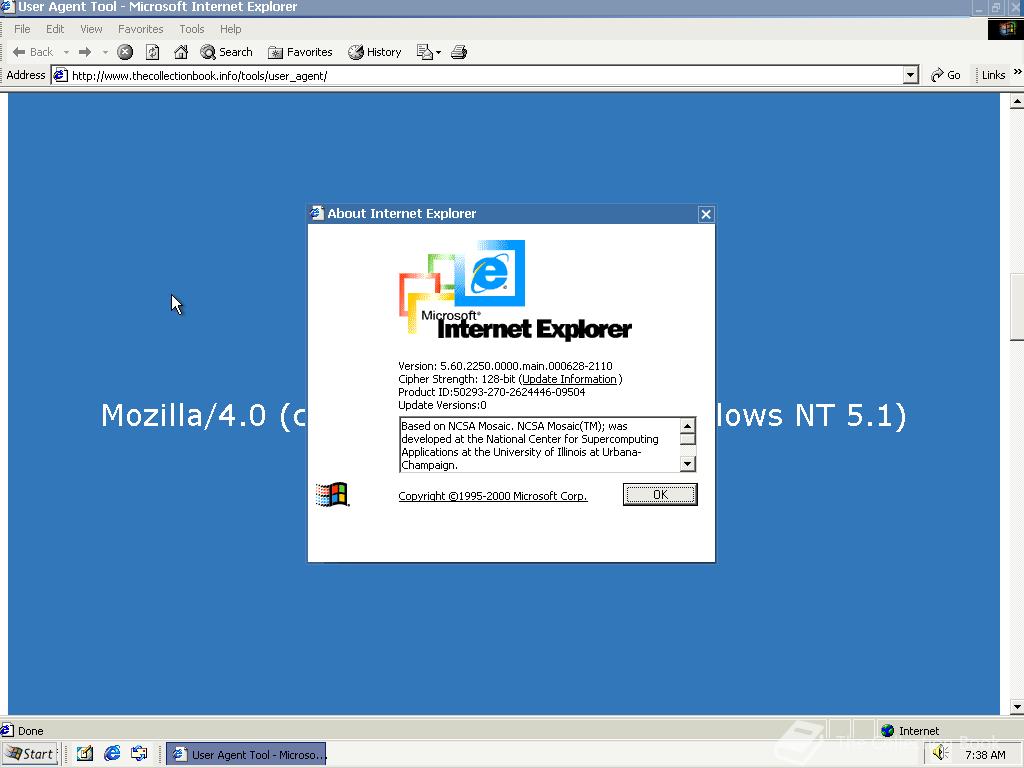
Task: Click the Internet zone status indicator
Action: pyautogui.click(x=910, y=731)
